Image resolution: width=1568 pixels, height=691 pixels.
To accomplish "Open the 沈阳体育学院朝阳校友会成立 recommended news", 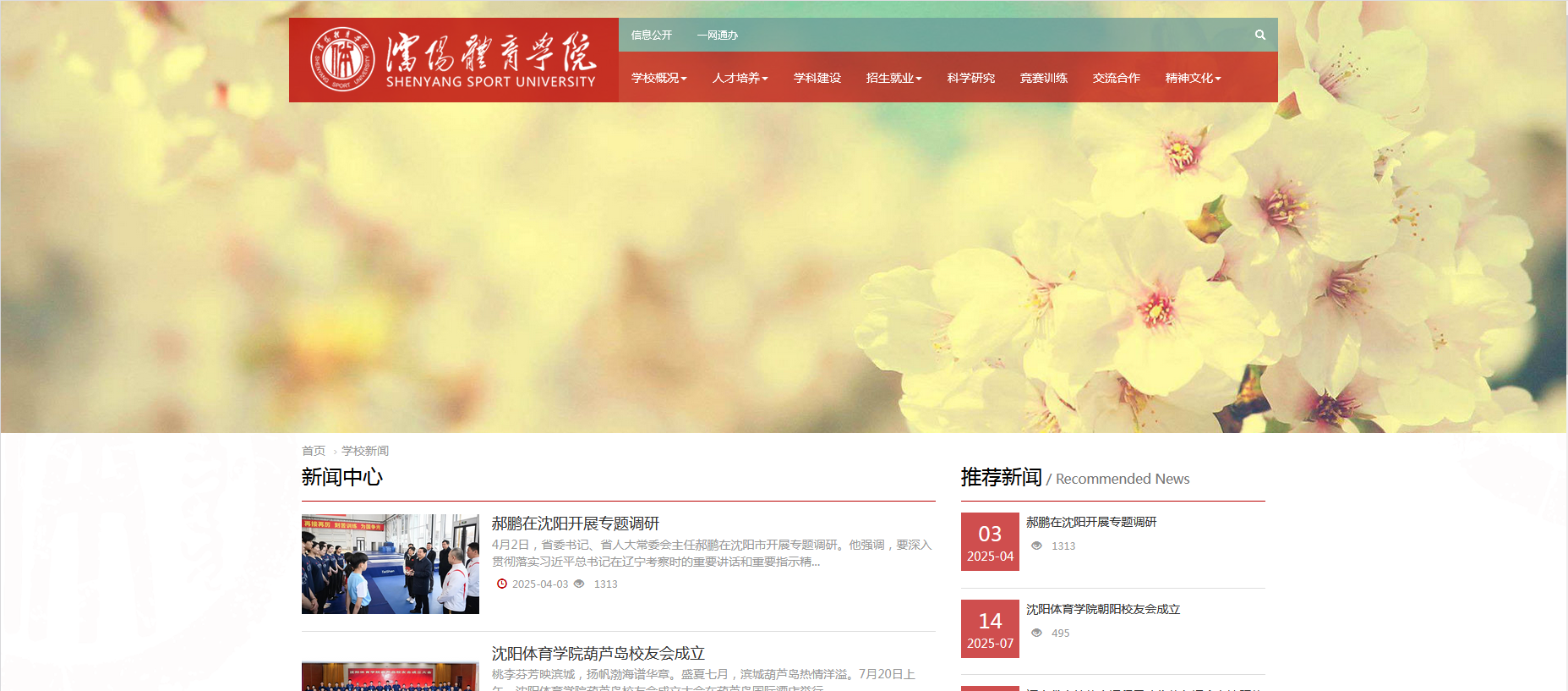I will (x=1102, y=609).
